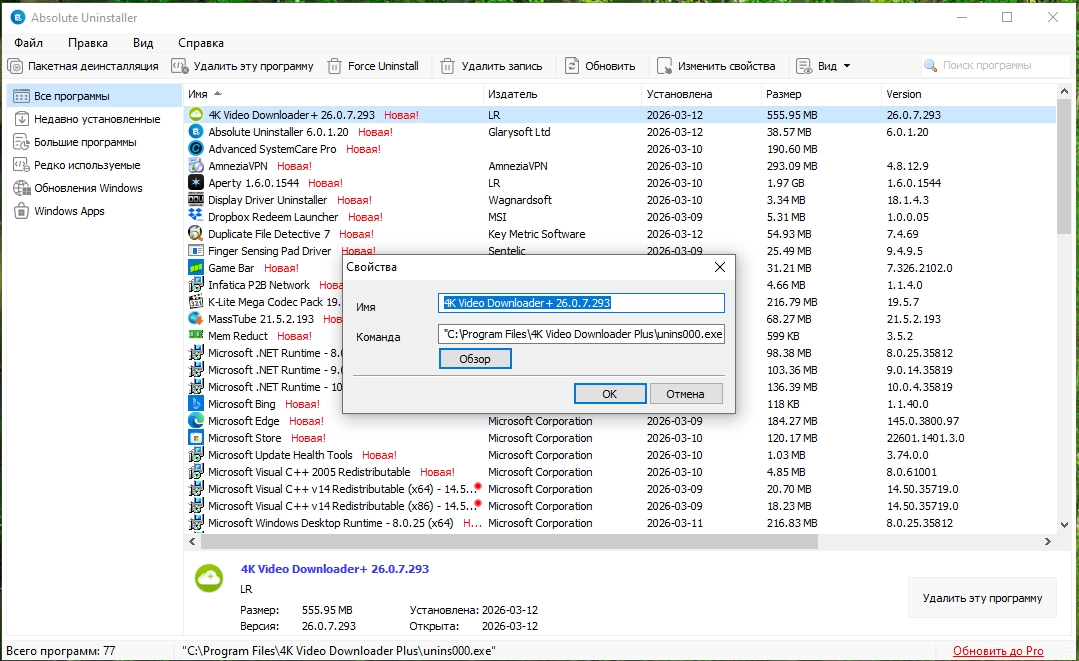Click the Absolute Uninstaller row icon
This screenshot has width=1079, height=661.
coord(196,131)
